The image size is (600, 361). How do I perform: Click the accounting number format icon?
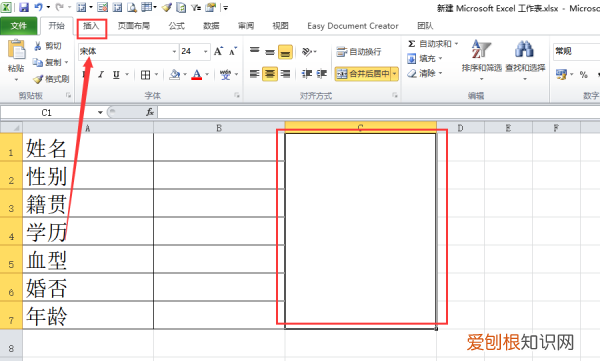[x=561, y=74]
